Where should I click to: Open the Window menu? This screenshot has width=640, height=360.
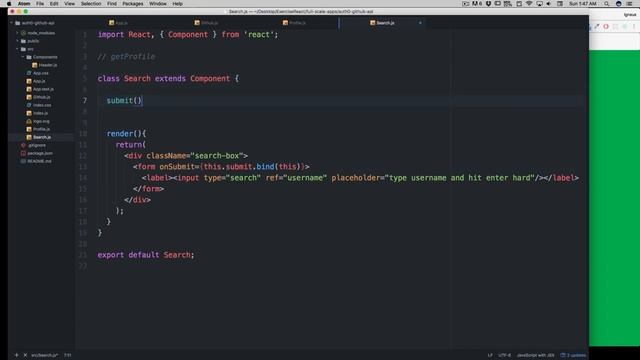158,4
